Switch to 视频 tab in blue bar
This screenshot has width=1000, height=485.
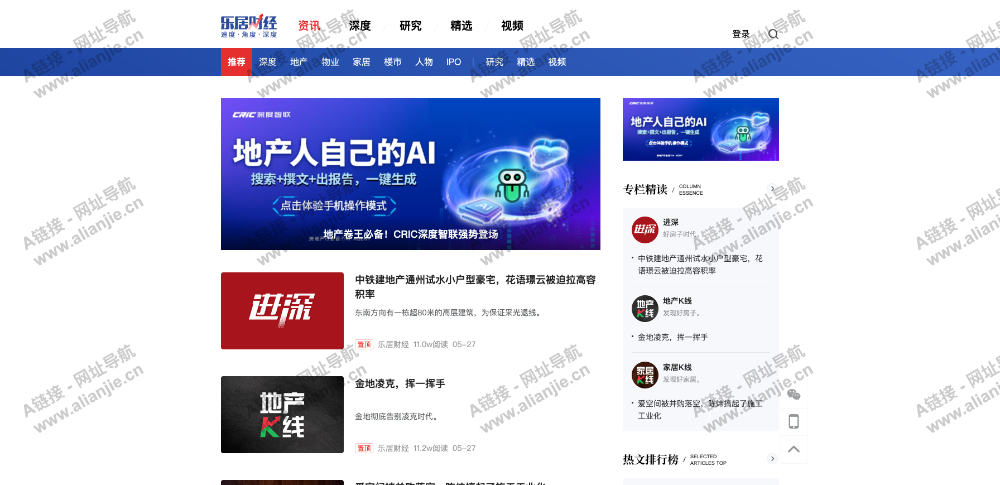(x=557, y=62)
